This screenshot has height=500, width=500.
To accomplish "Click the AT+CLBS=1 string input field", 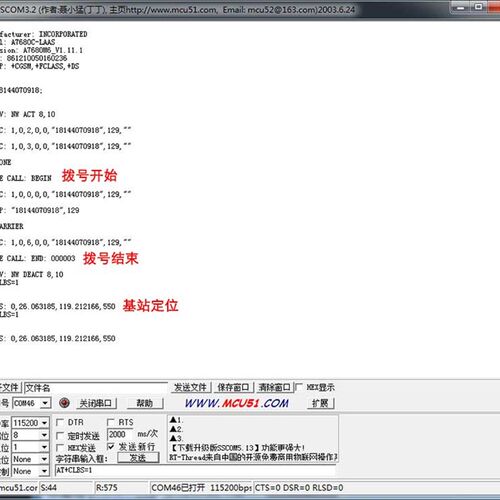I will tap(195, 470).
